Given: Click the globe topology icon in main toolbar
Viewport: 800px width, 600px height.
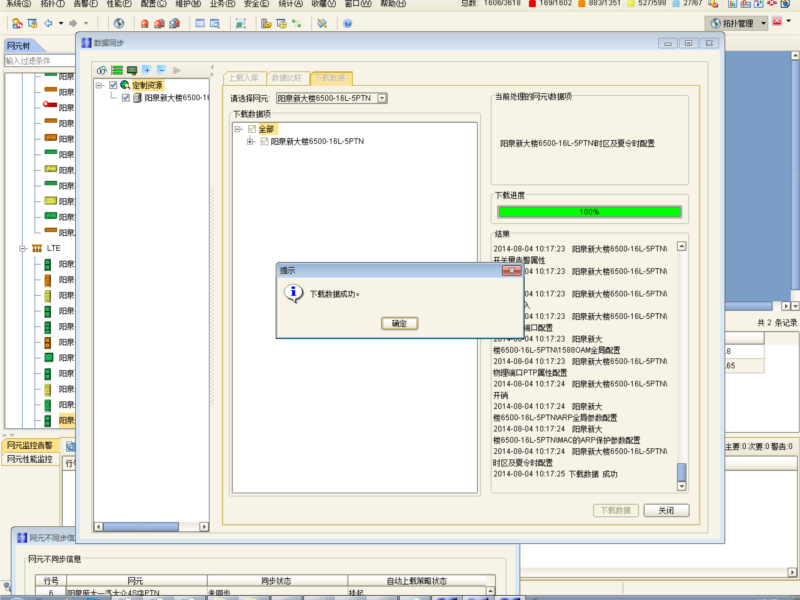Looking at the screenshot, I should pos(119,22).
